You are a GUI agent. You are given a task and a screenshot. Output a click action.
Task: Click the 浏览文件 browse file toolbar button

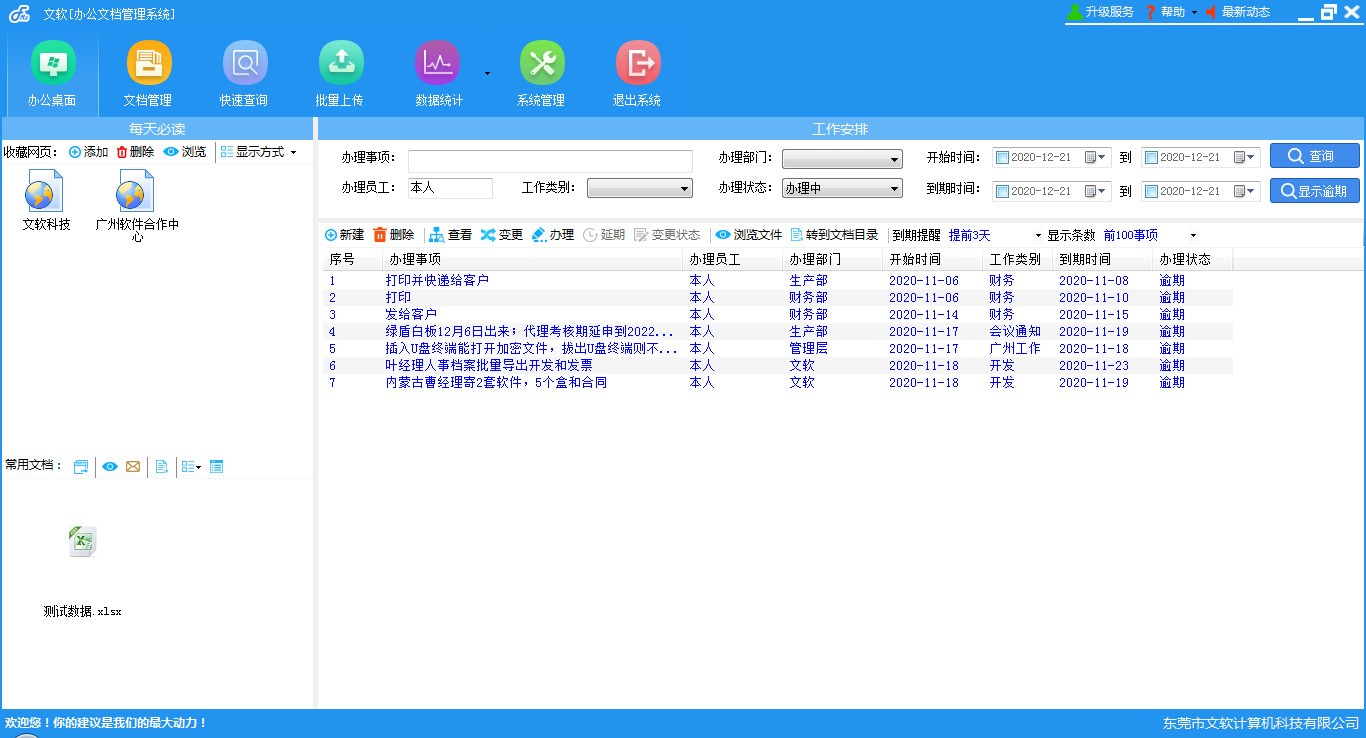coord(749,235)
